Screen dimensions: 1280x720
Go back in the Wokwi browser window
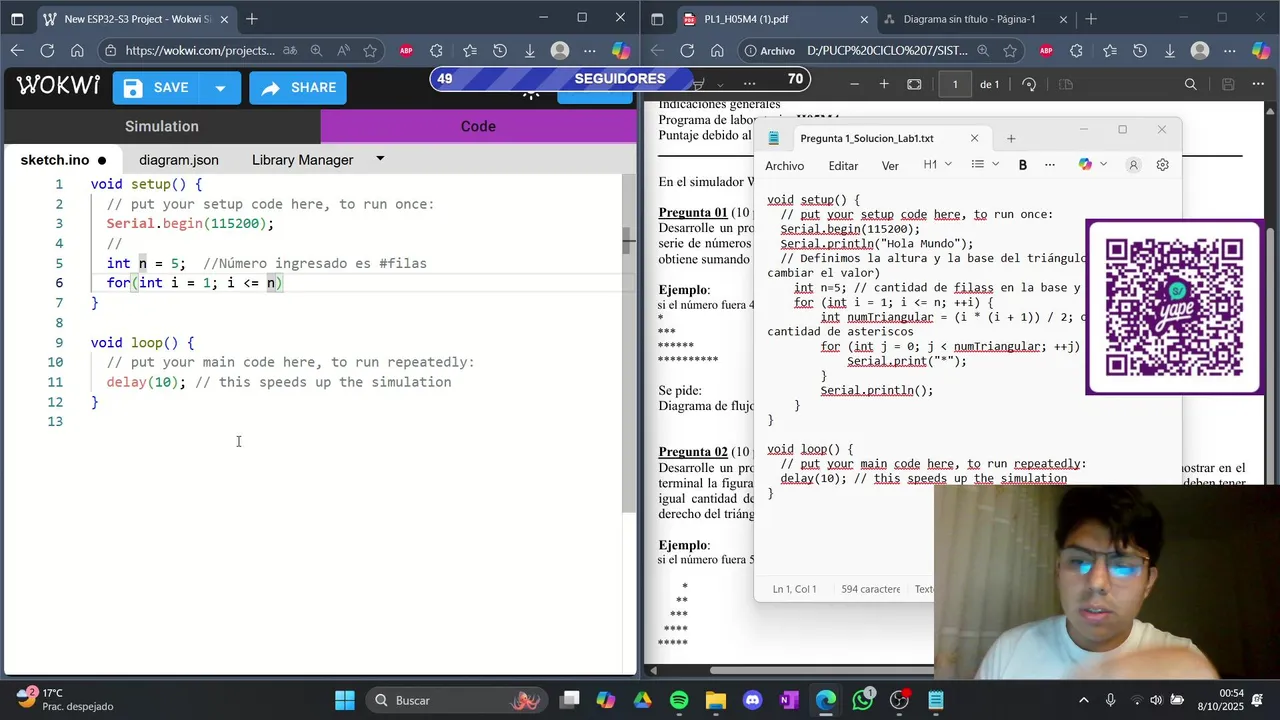(x=17, y=51)
